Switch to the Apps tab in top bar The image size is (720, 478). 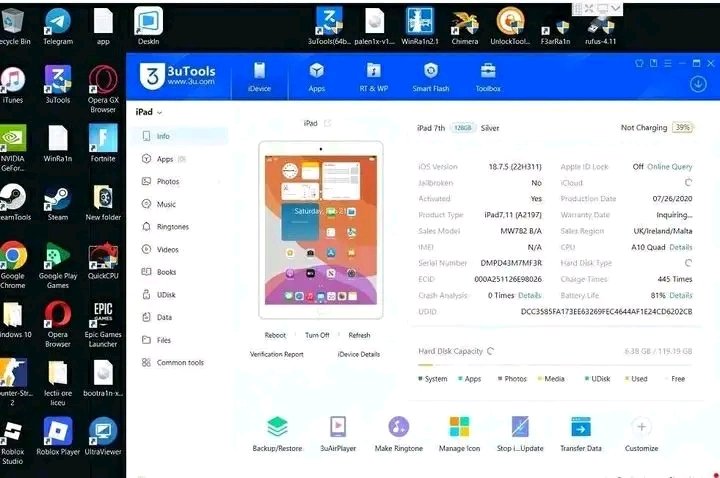pos(317,77)
